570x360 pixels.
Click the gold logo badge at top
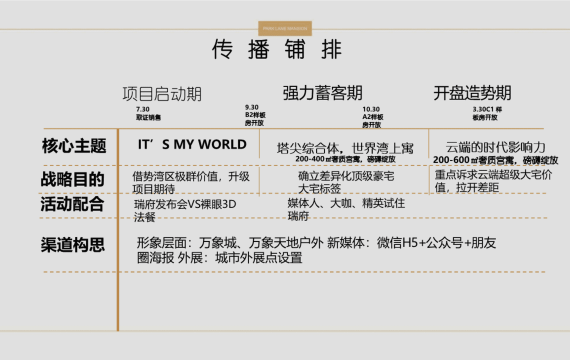coord(285,28)
